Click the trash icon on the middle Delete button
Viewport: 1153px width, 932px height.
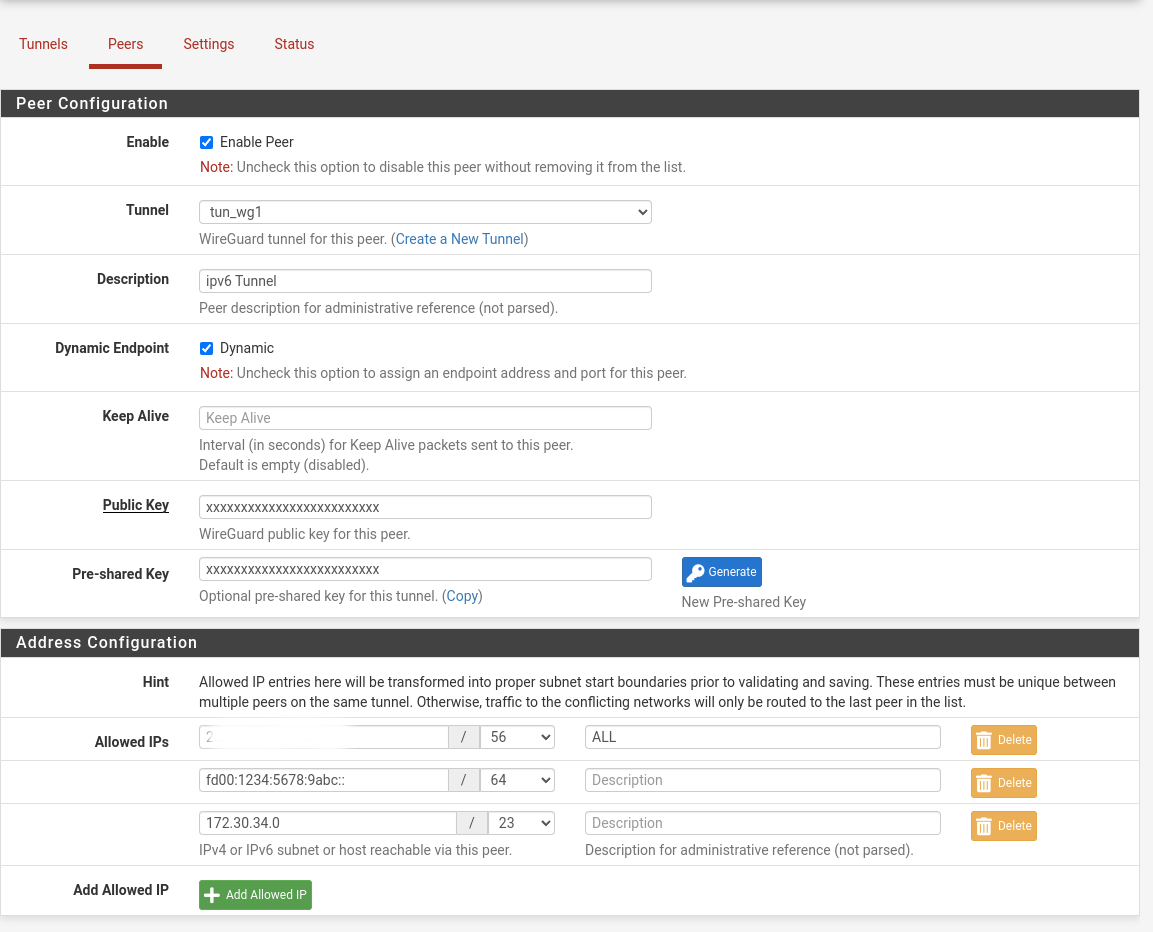pos(986,782)
